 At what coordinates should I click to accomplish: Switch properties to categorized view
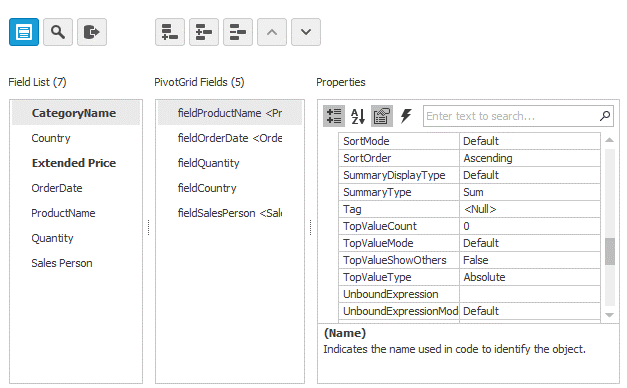click(x=334, y=116)
